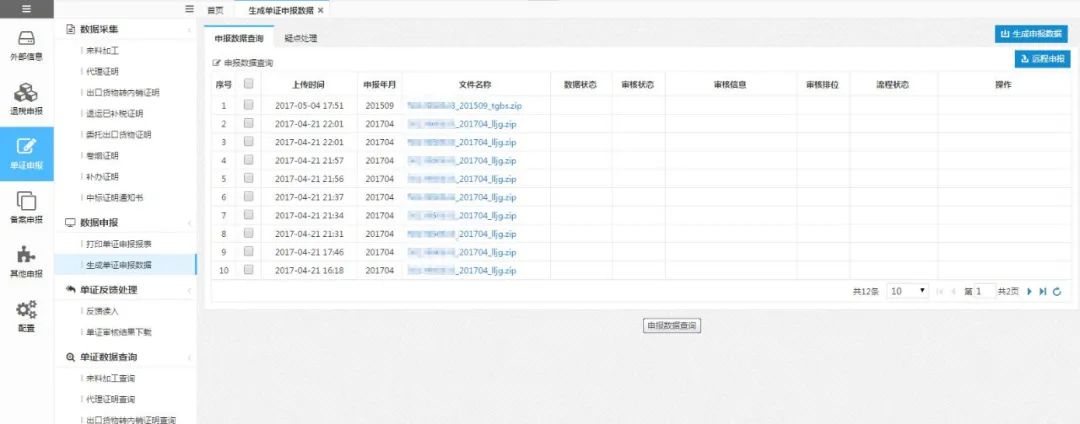The width and height of the screenshot is (1080, 424).
Task: Open the 单证申报 module
Action: tap(26, 154)
